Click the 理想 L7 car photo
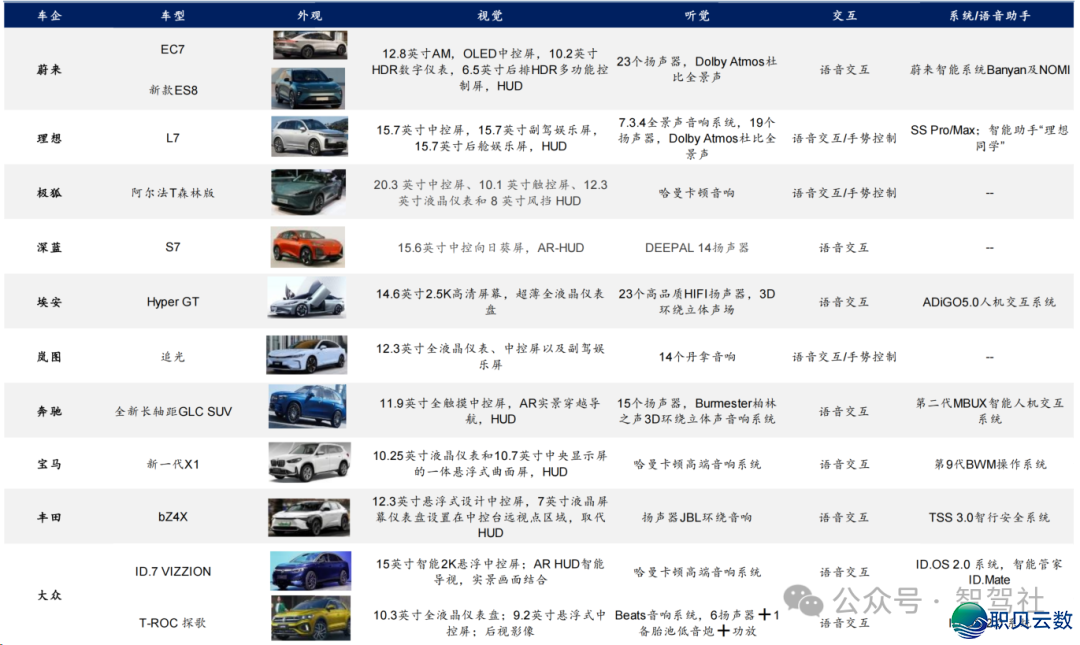1080x645 pixels. pyautogui.click(x=309, y=137)
